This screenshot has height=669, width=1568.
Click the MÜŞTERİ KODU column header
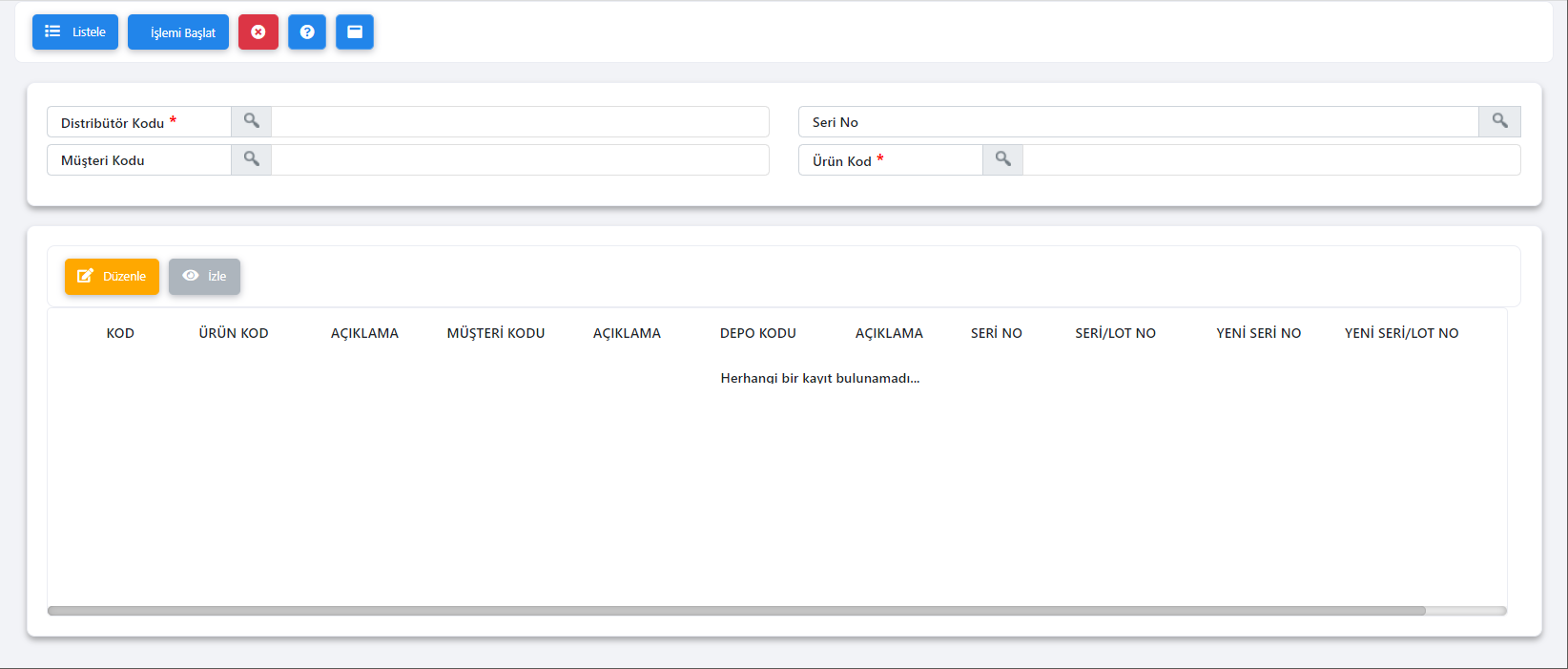pos(496,333)
